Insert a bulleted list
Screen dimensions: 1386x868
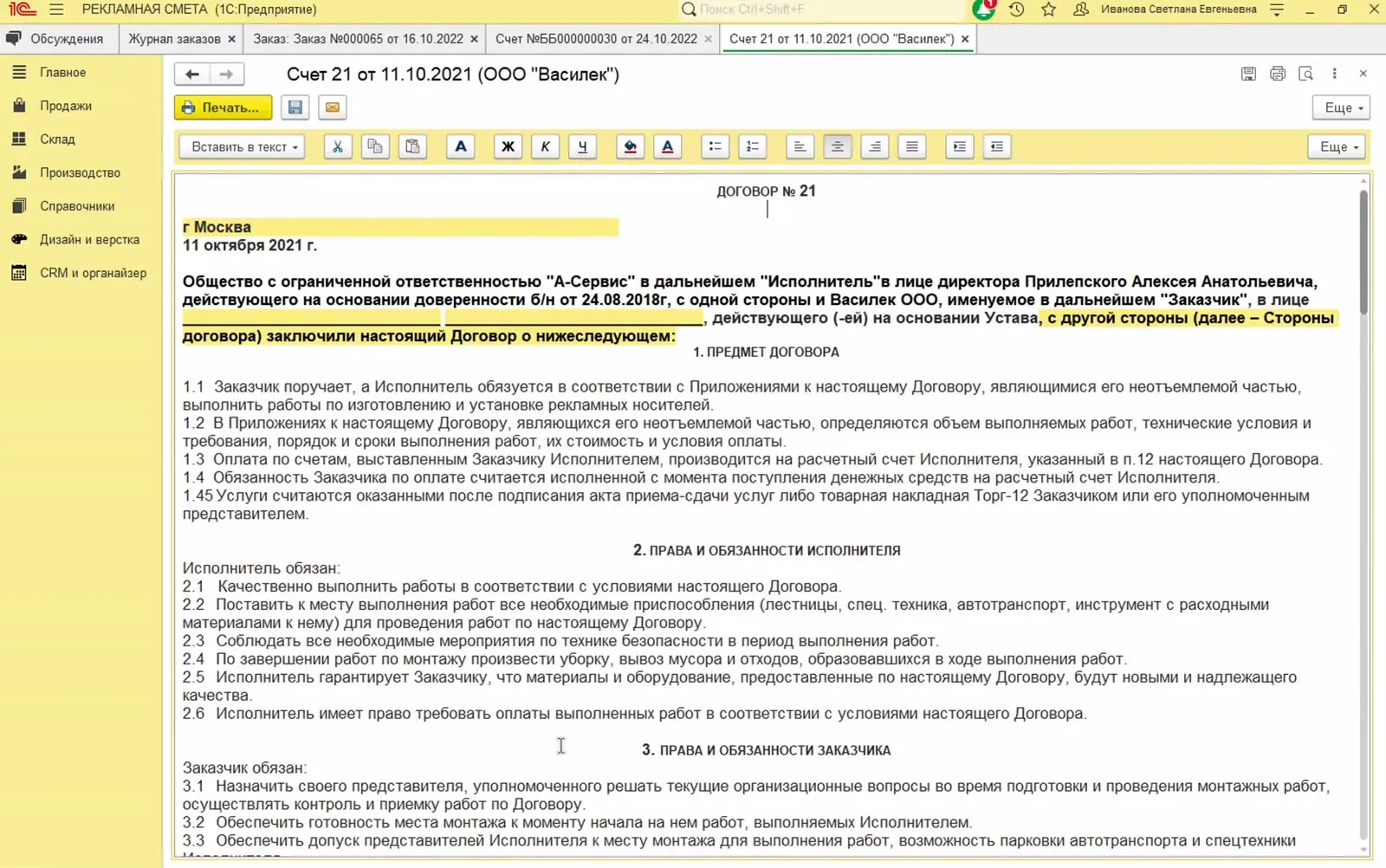[715, 146]
